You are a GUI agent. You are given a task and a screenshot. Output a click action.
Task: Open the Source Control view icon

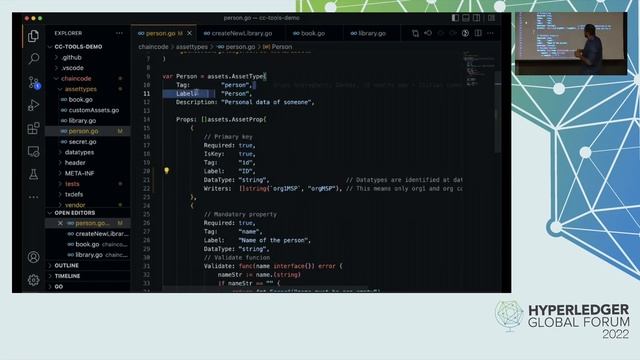pos(33,82)
